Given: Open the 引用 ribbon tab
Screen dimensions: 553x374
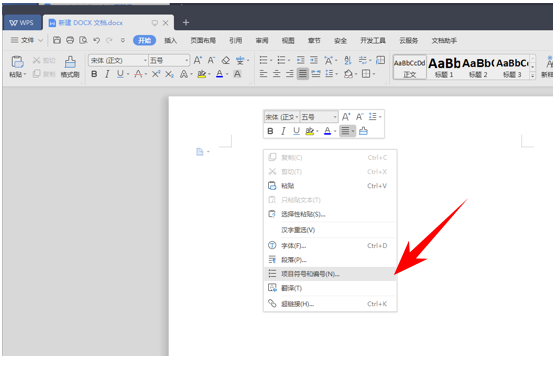Looking at the screenshot, I should point(236,41).
